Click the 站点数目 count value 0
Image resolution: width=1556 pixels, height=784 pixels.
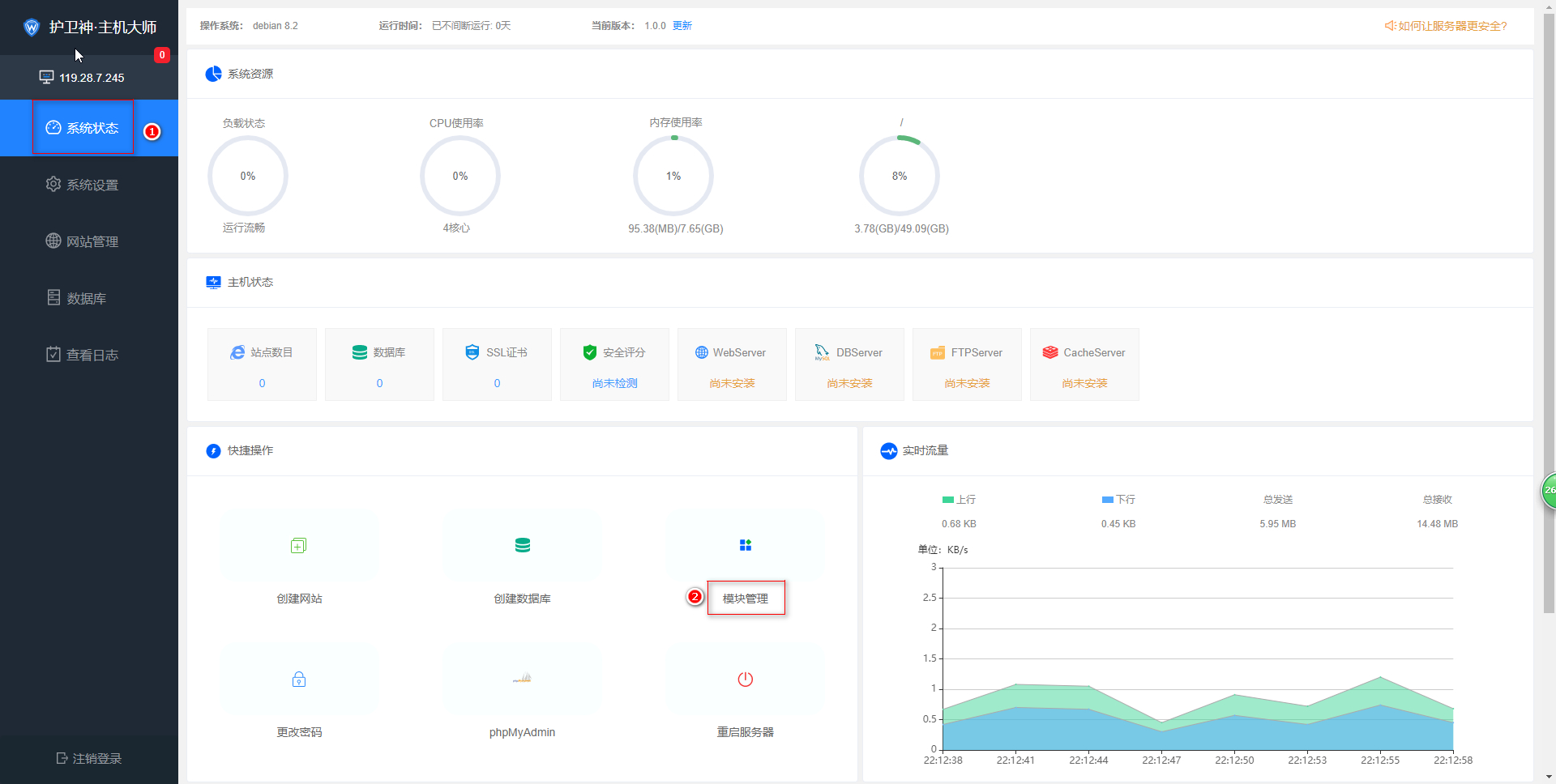click(262, 383)
